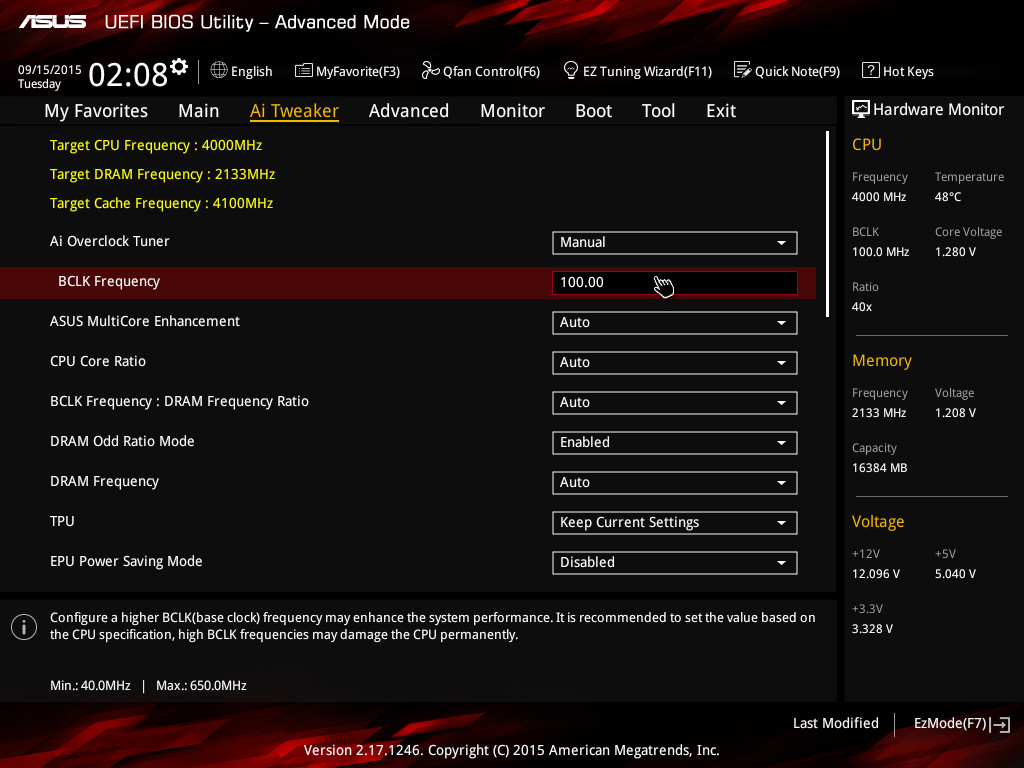Change DRAM Odd Ratio Mode from Enabled
Image resolution: width=1024 pixels, height=768 pixels.
tap(674, 442)
